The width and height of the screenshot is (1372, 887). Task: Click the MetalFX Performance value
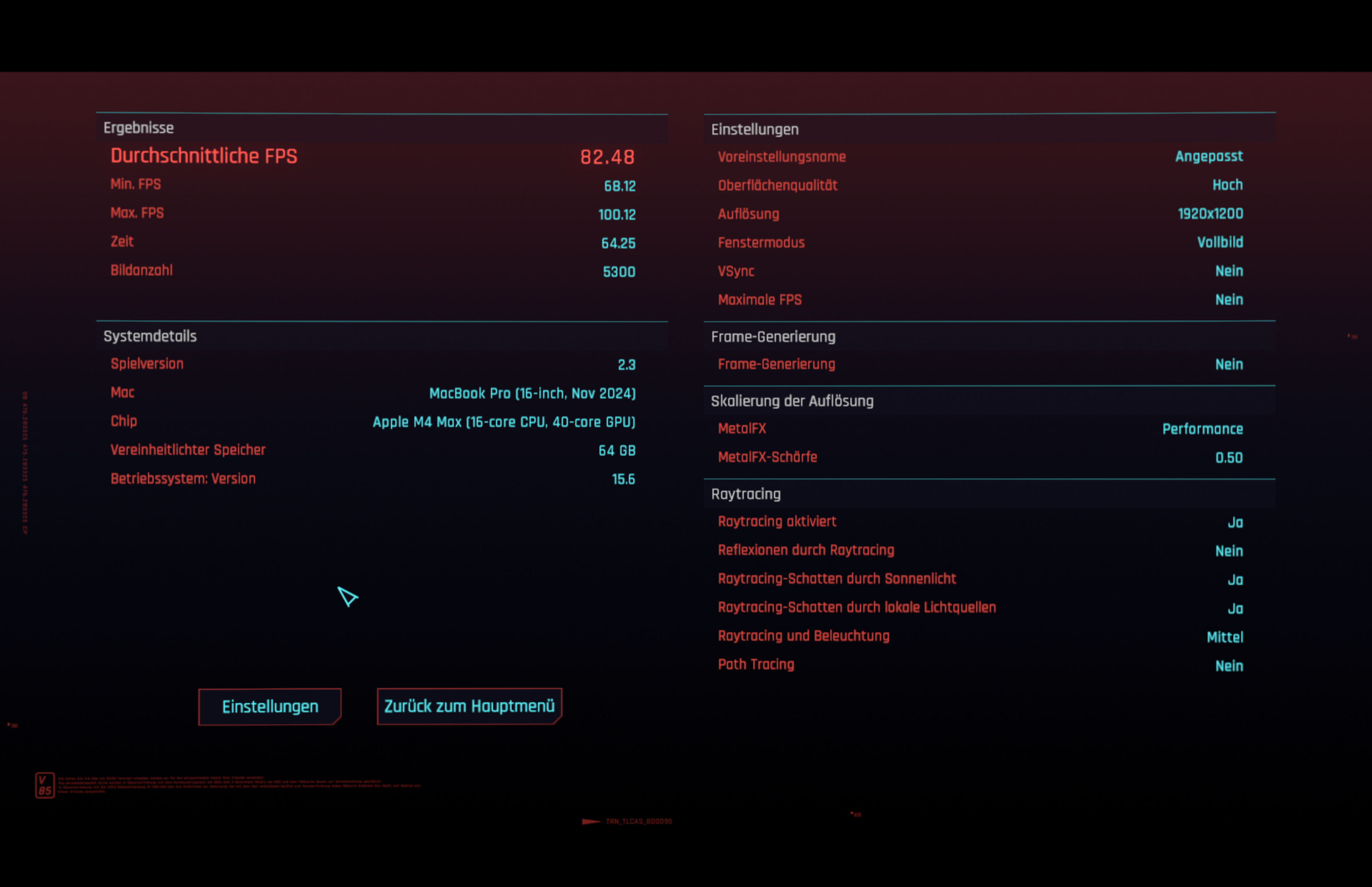coord(1202,429)
